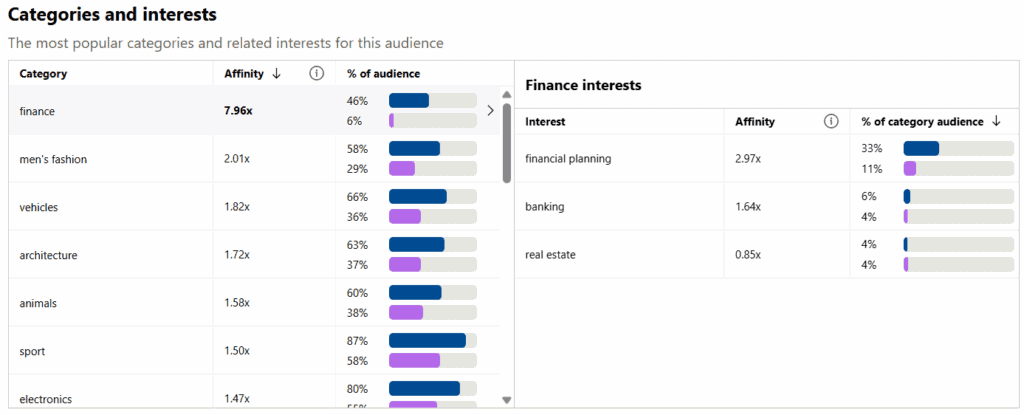Image resolution: width=1024 pixels, height=415 pixels.
Task: Click the info icon in Finance interests Affinity header
Action: tap(831, 122)
